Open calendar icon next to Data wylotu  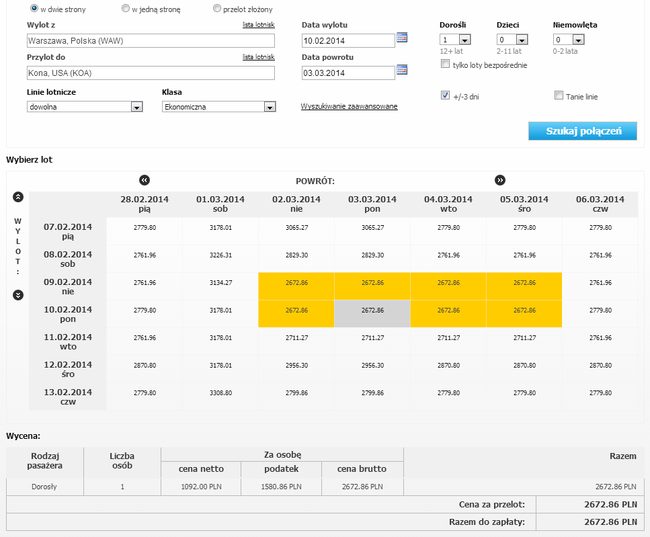pos(402,37)
